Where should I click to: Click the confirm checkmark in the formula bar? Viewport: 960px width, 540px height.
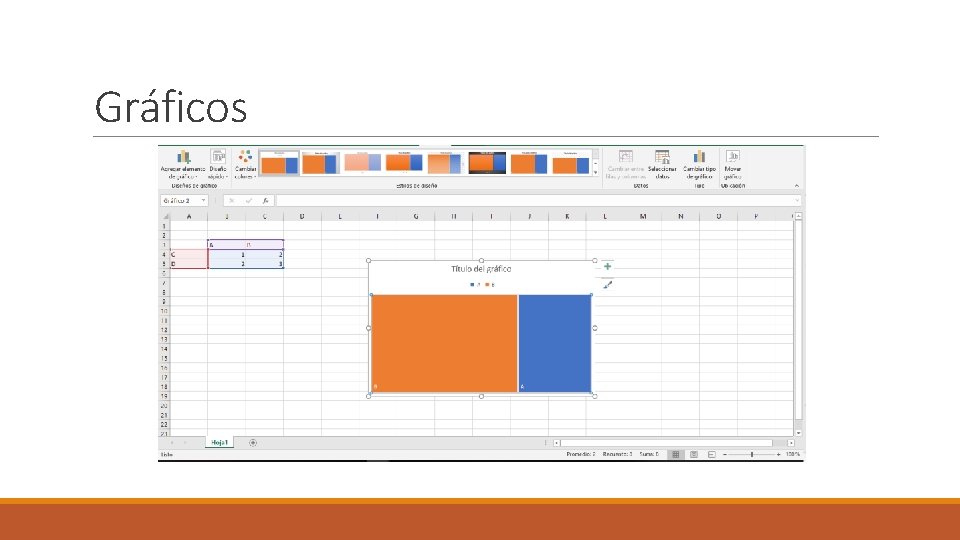click(249, 201)
